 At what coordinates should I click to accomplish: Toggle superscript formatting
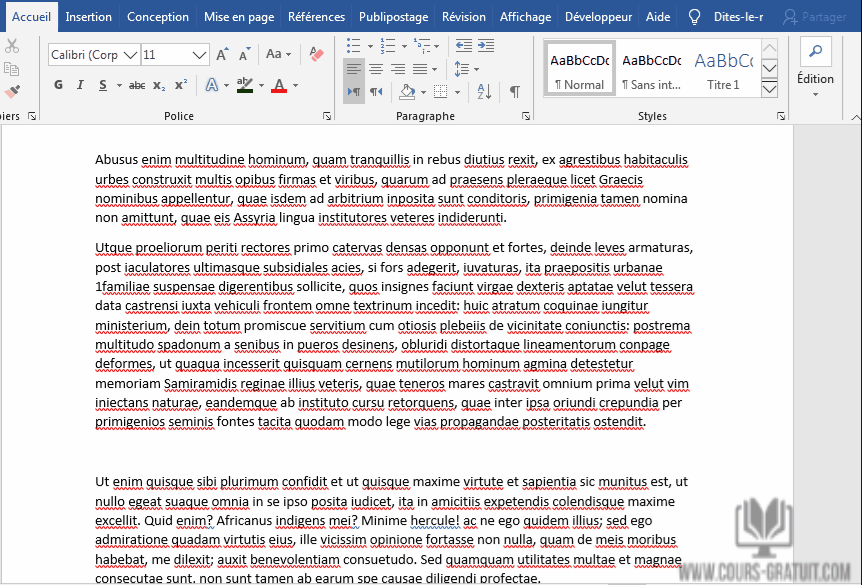pyautogui.click(x=181, y=85)
